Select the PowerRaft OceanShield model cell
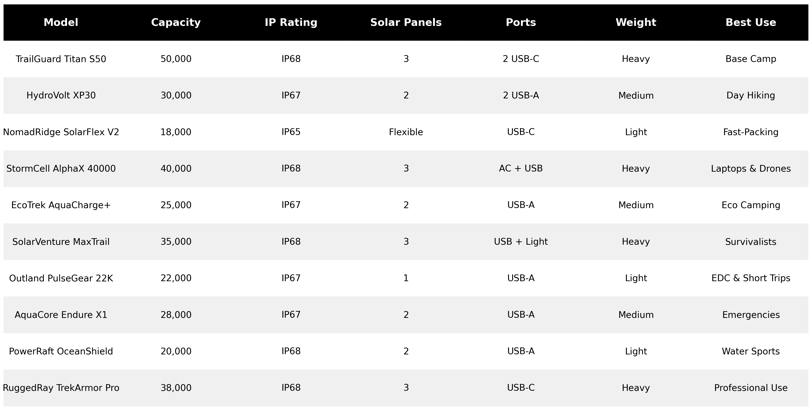Viewport: 812px width, 411px height. pos(61,351)
